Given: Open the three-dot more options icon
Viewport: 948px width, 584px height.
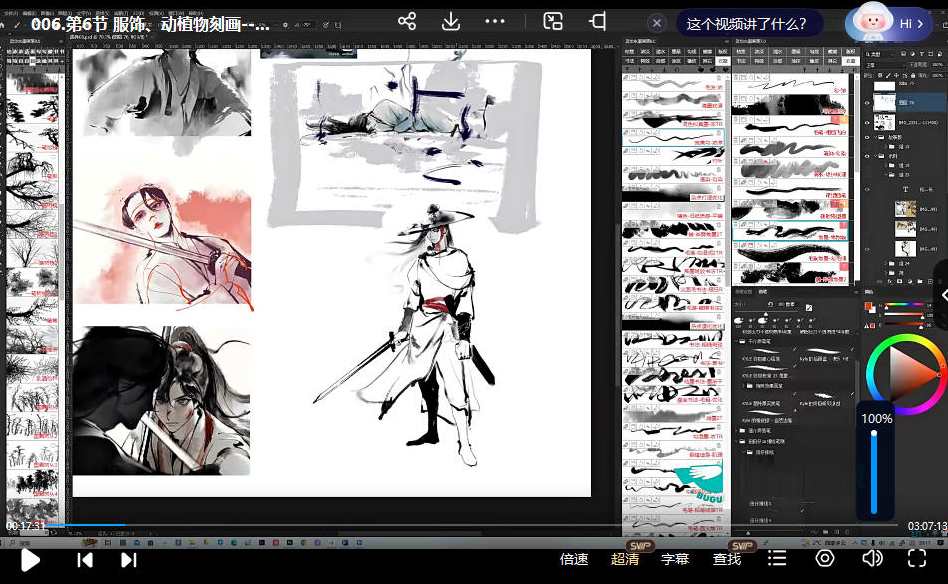Looking at the screenshot, I should point(496,20).
